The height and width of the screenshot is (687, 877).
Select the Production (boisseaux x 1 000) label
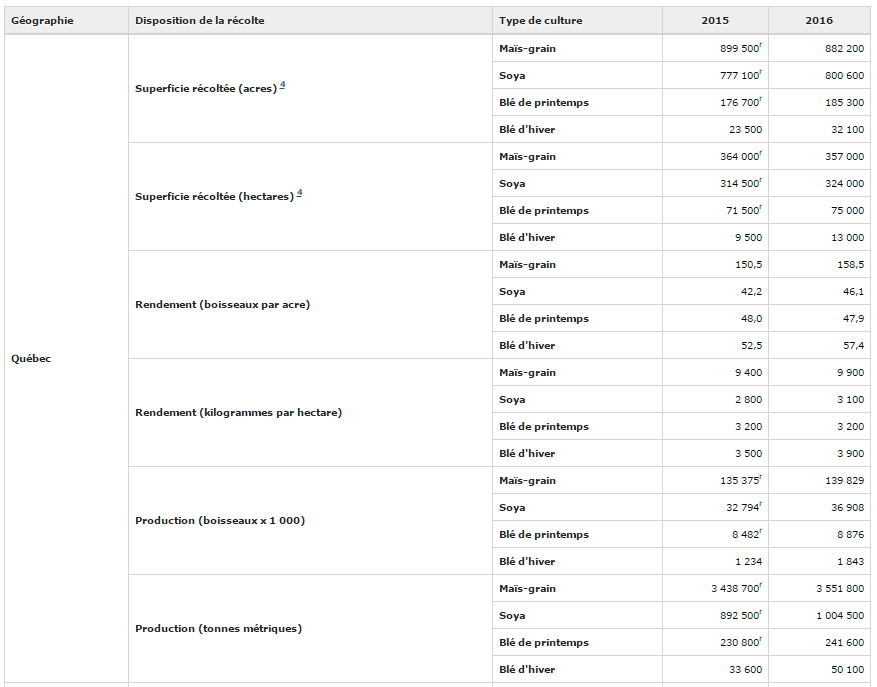tap(220, 521)
